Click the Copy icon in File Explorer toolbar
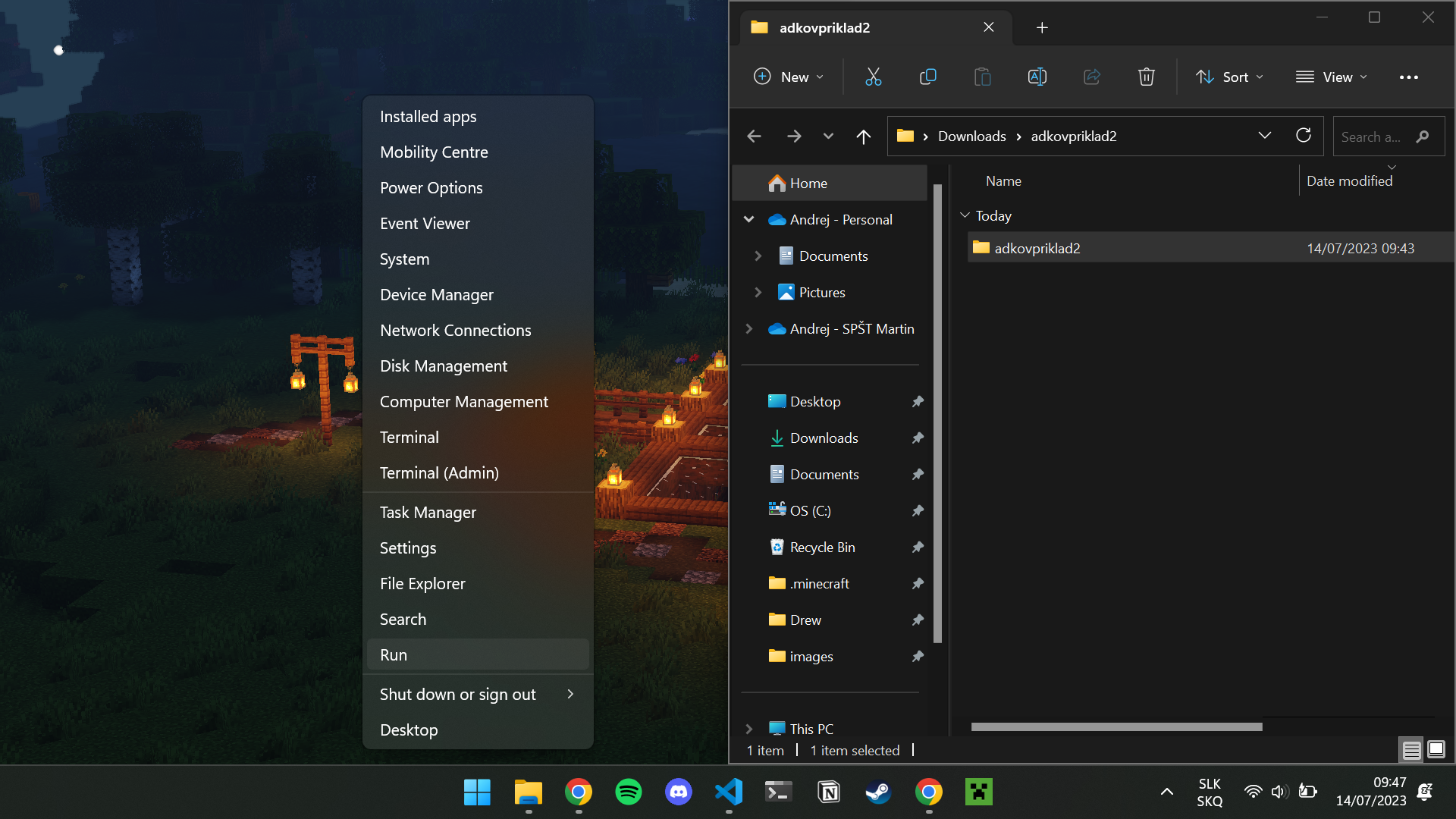 [927, 77]
